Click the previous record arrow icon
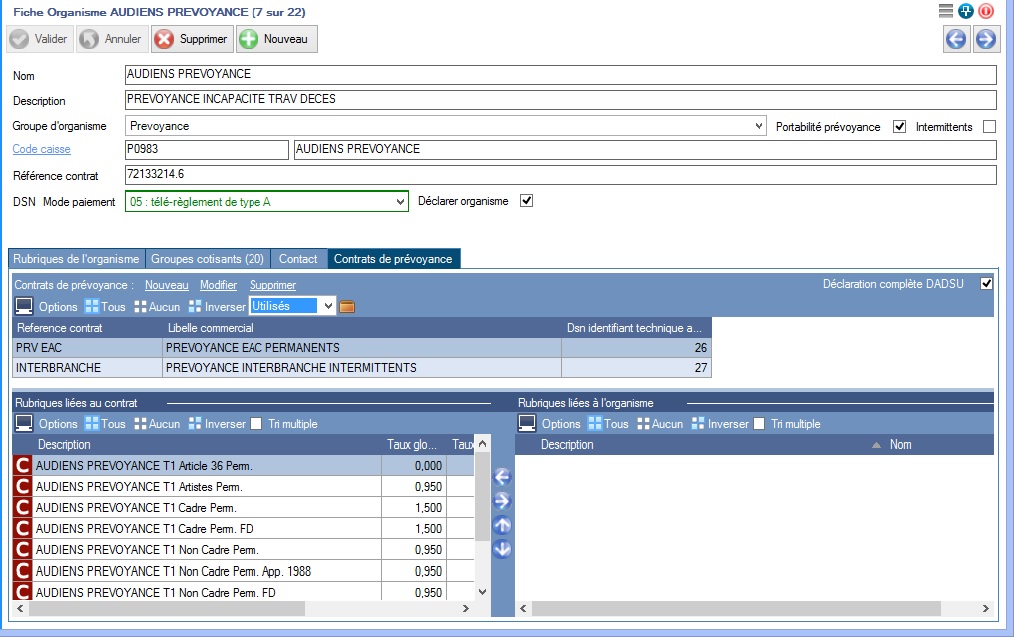Screen dimensions: 1014x637 pyautogui.click(x=956, y=39)
